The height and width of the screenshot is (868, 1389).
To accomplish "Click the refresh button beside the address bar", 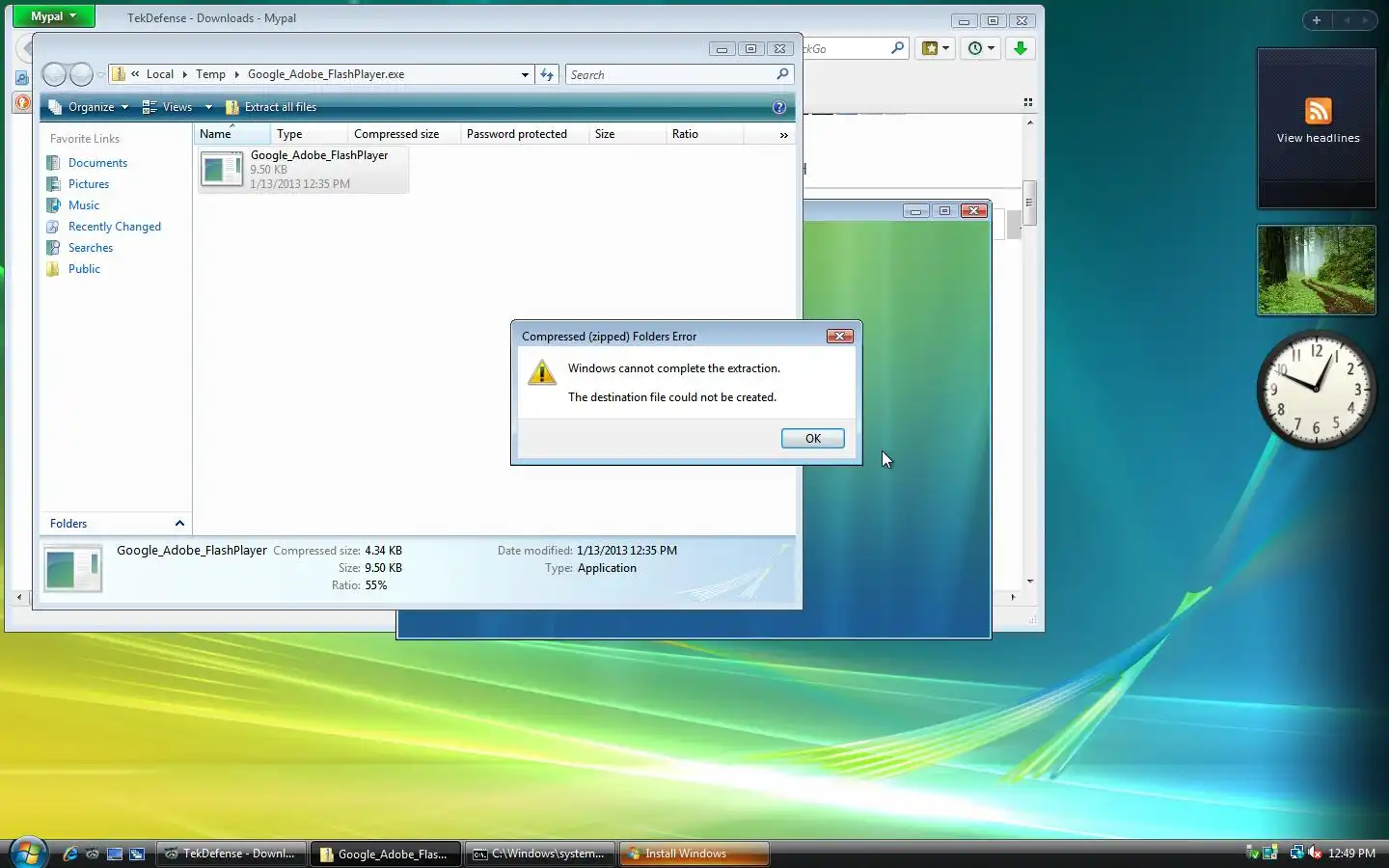I will 547,74.
